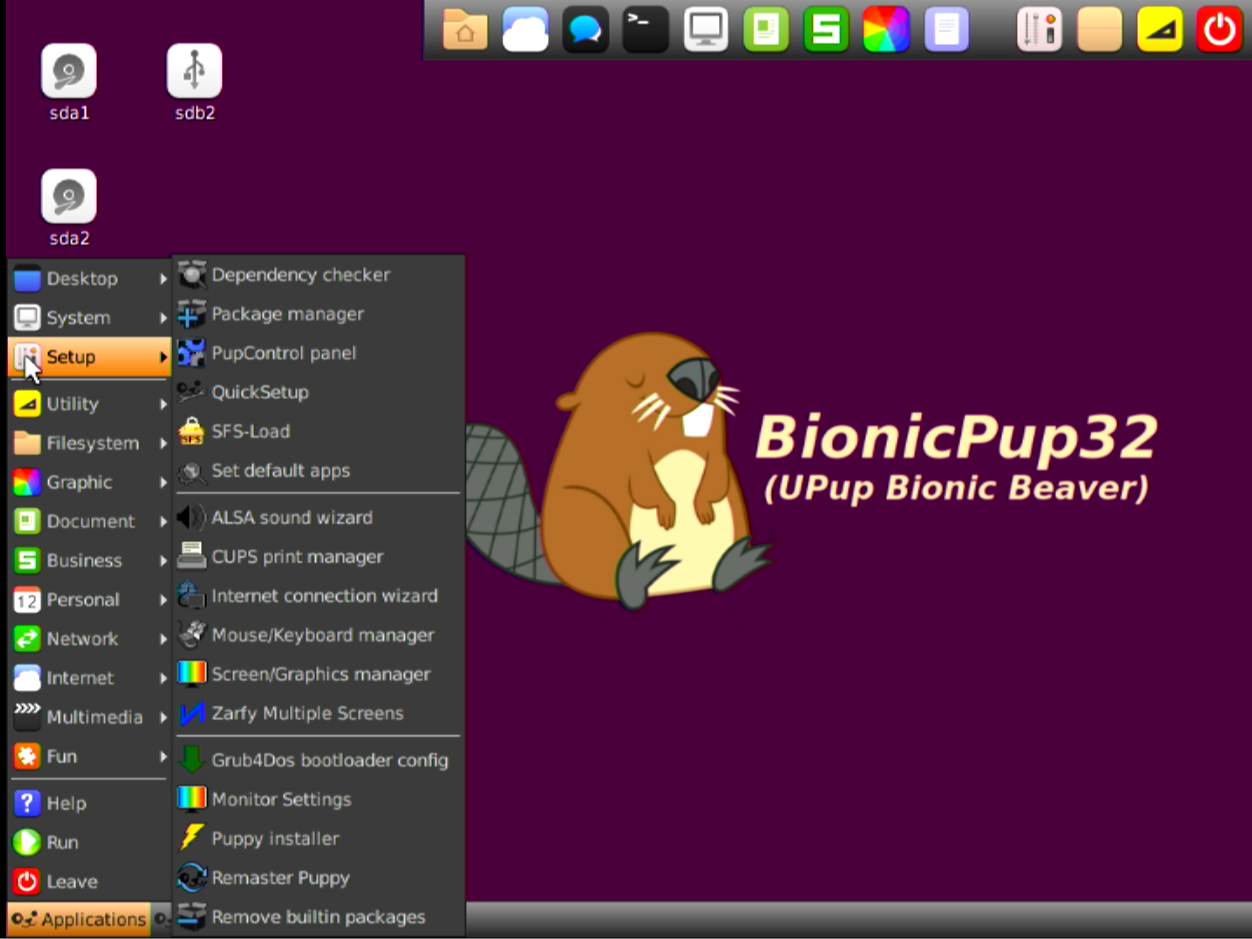Start Remaster Puppy
Screen dimensions: 1252x939
[280, 878]
